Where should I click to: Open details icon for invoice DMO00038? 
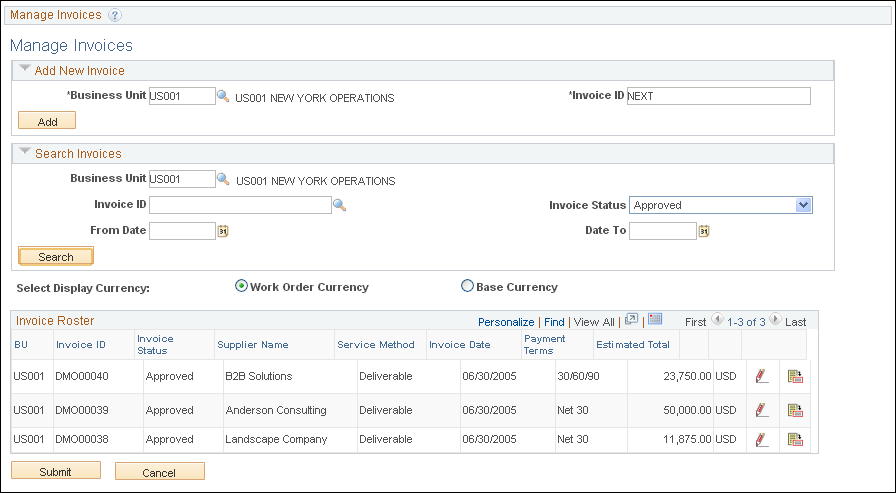tap(795, 439)
